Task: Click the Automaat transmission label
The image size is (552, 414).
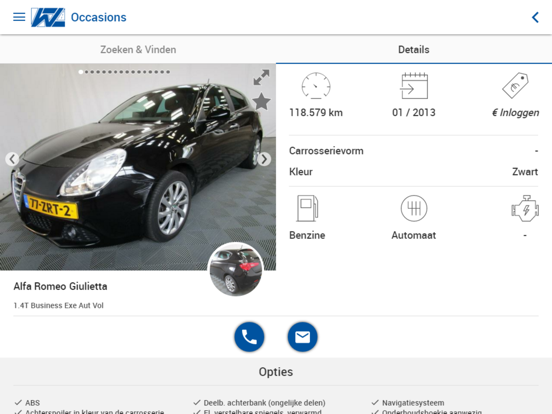Action: (414, 235)
